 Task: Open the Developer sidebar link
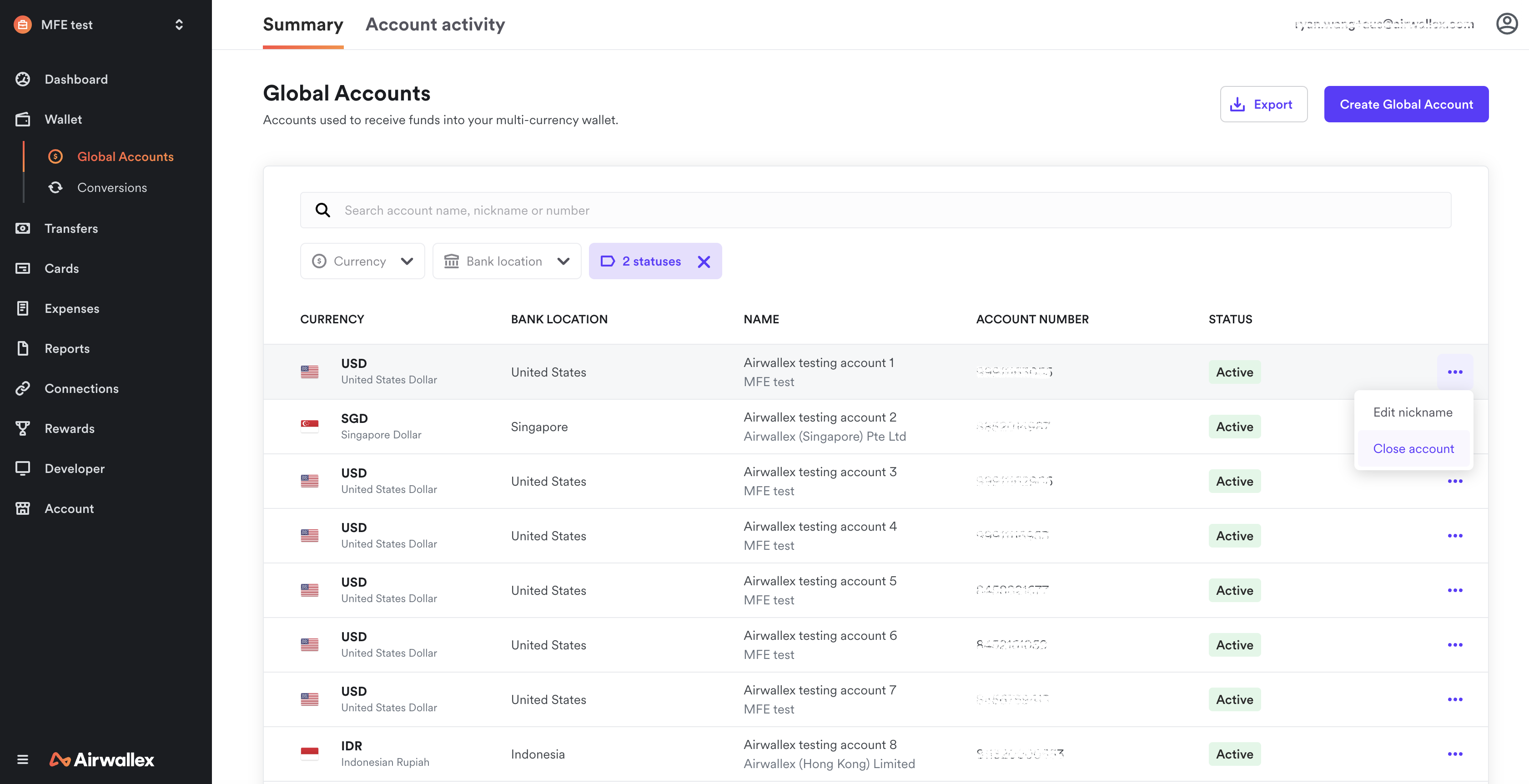[x=75, y=468]
